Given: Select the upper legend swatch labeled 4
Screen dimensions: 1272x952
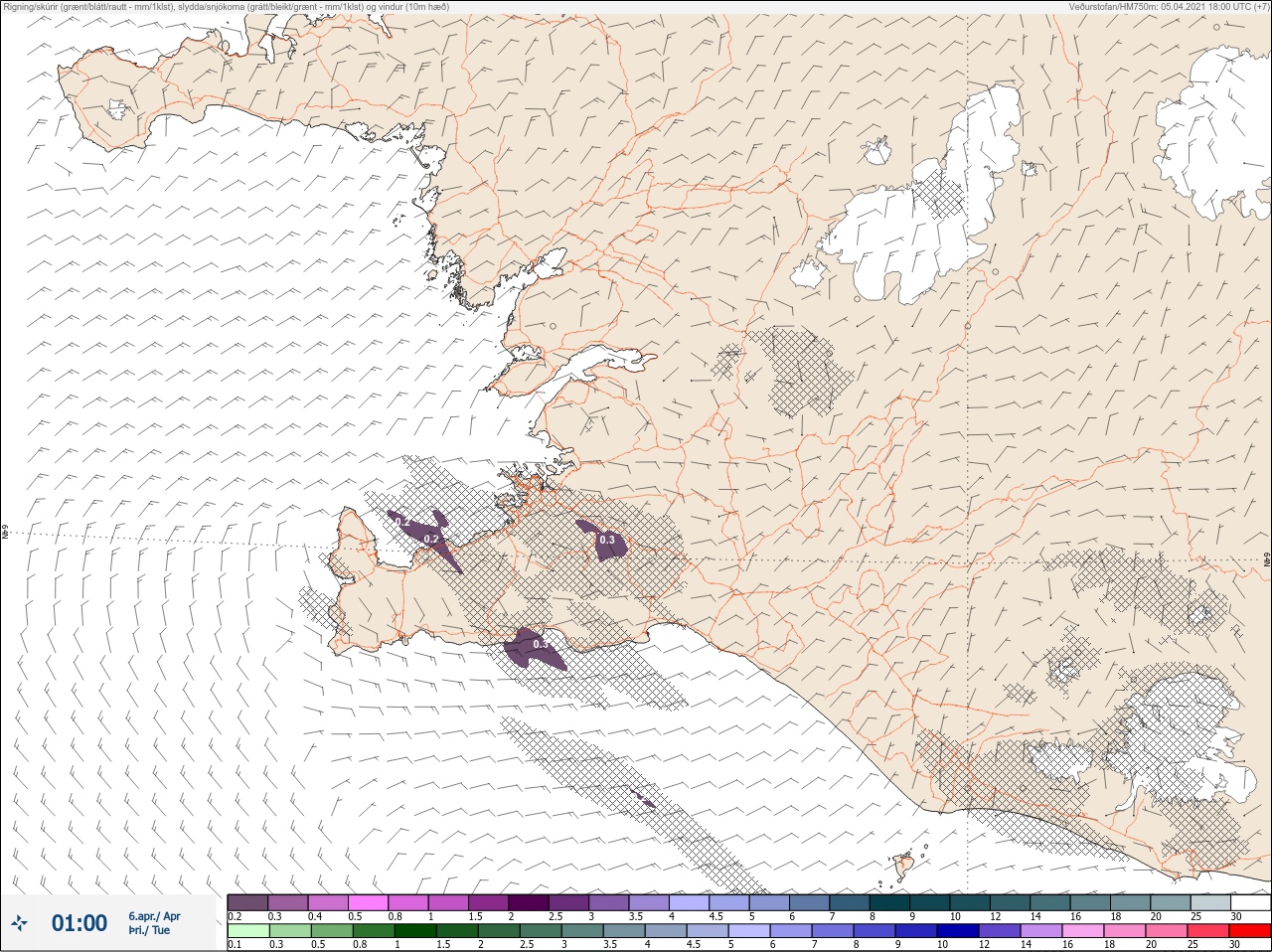Looking at the screenshot, I should [690, 902].
